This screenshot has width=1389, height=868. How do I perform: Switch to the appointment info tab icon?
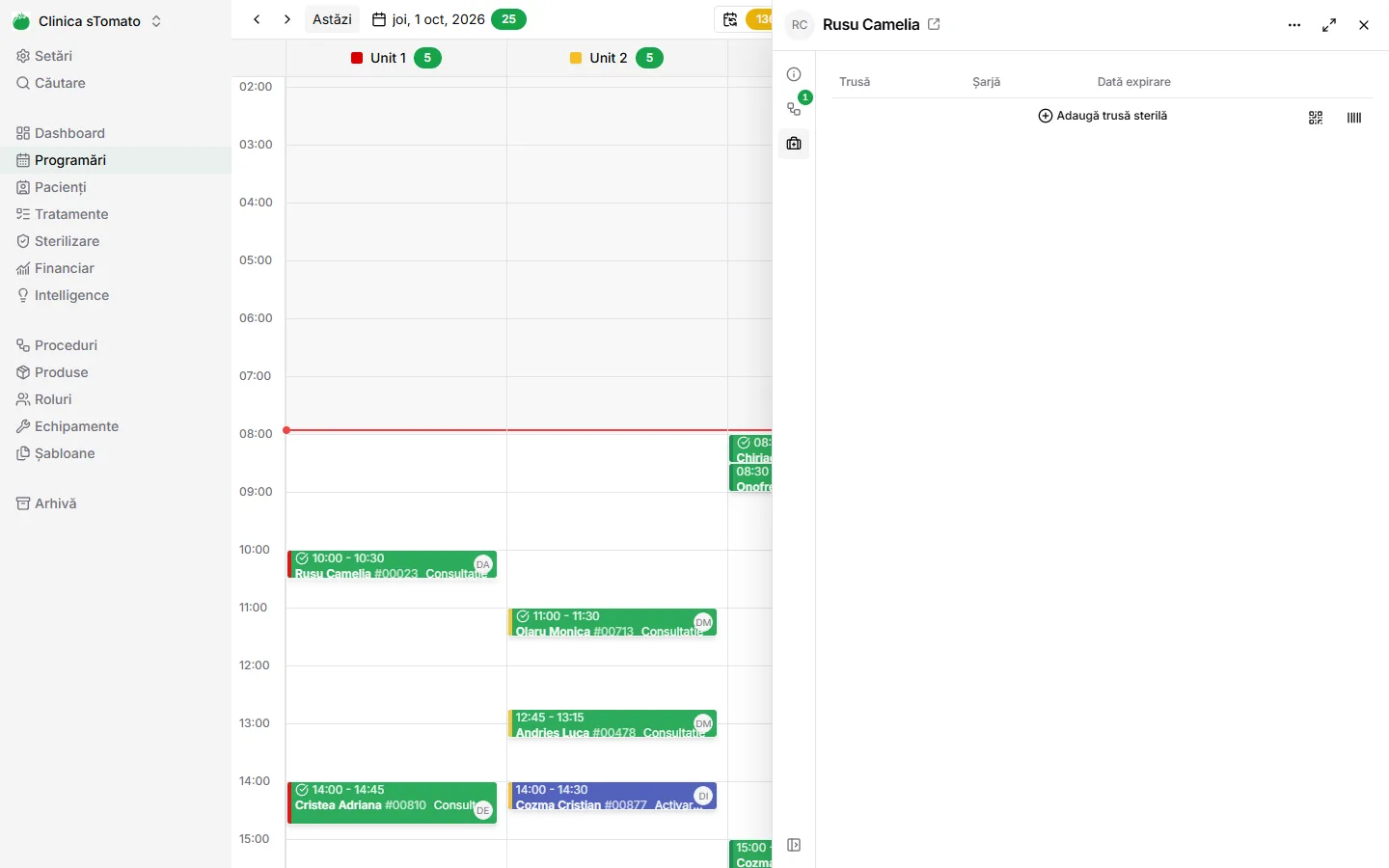(794, 74)
